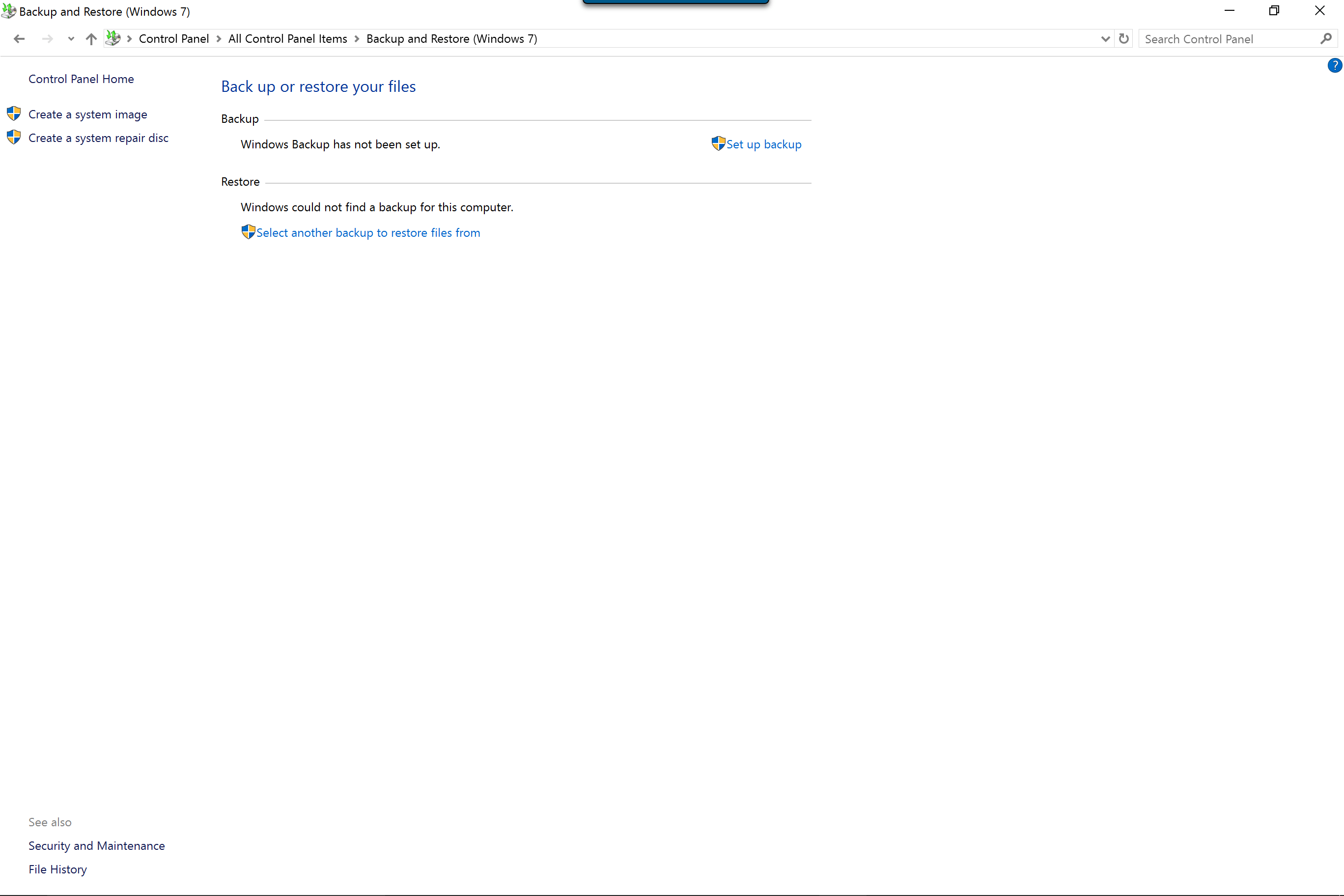Expand the chevron after Control Panel breadcrumb
1344x896 pixels.
coord(219,39)
